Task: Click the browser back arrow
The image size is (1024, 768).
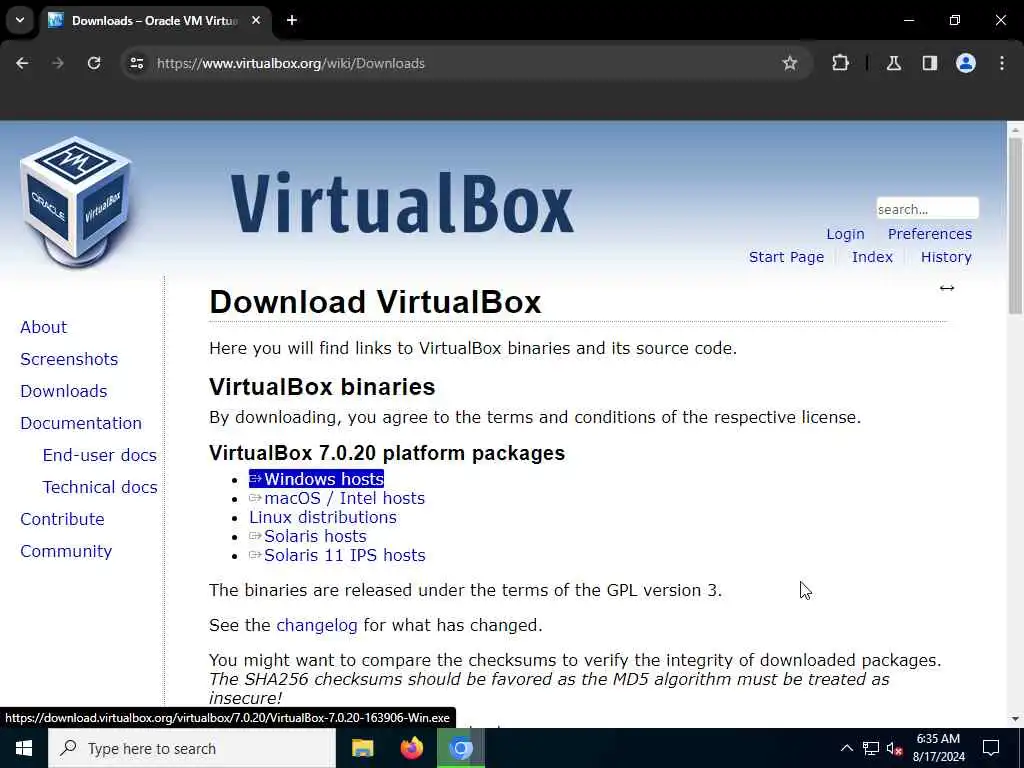Action: [22, 63]
